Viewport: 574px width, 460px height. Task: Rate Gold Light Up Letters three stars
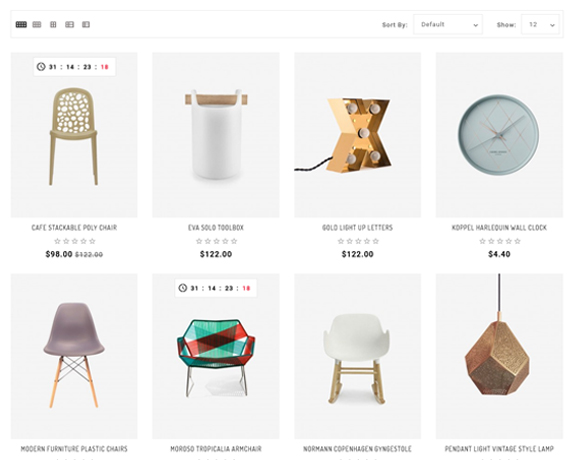coord(358,241)
